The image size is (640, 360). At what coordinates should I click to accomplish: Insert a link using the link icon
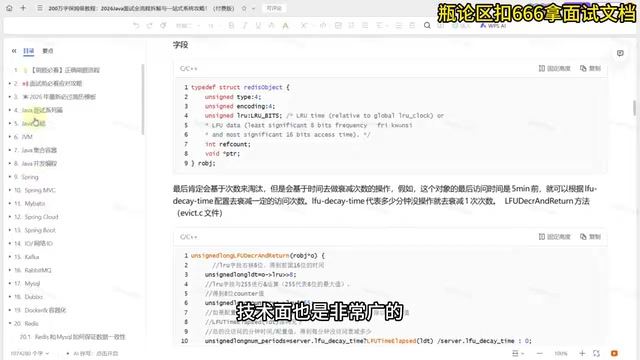click(323, 25)
